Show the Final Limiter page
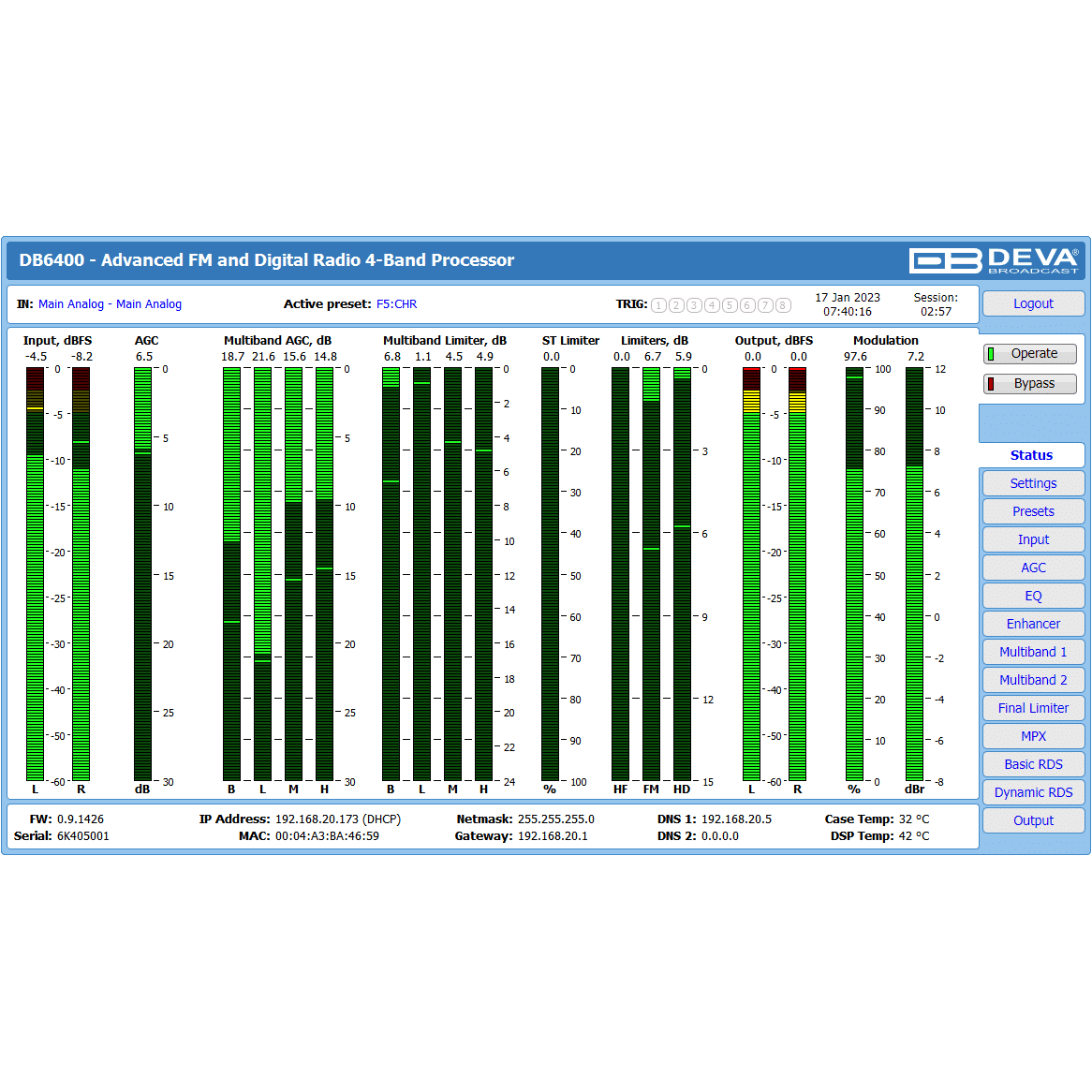 click(1033, 708)
